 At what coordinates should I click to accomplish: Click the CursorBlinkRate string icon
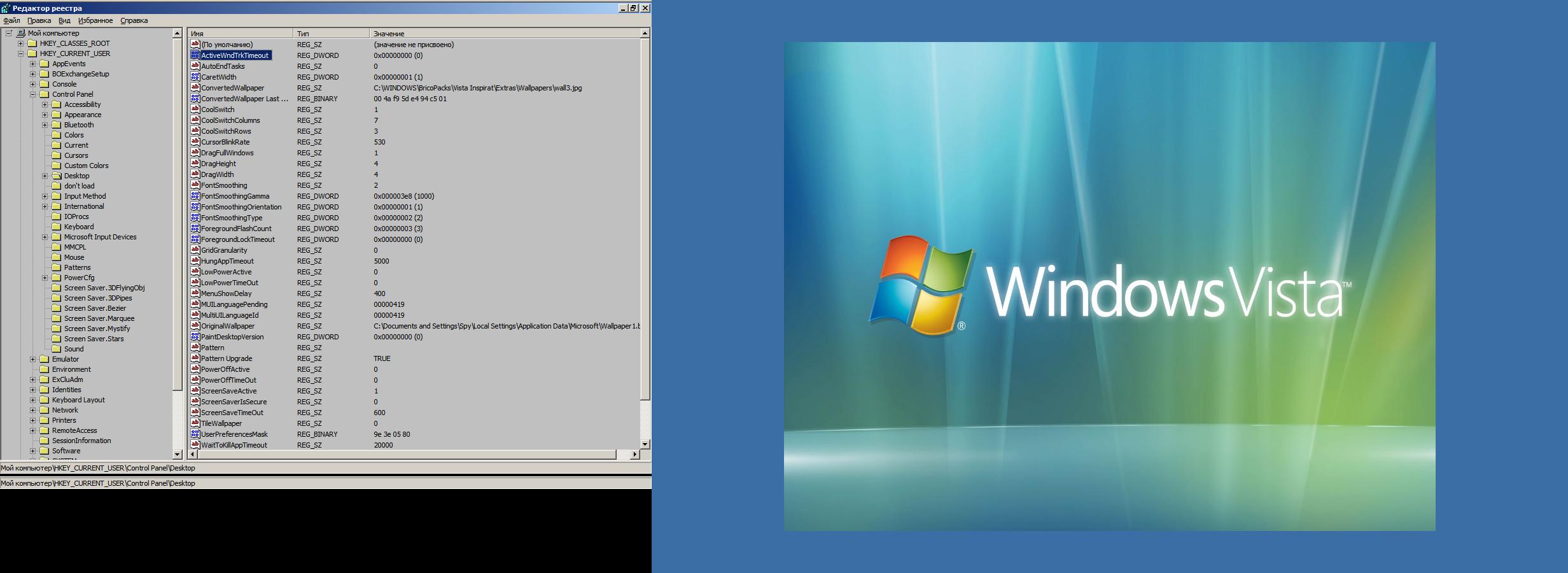pyautogui.click(x=195, y=142)
